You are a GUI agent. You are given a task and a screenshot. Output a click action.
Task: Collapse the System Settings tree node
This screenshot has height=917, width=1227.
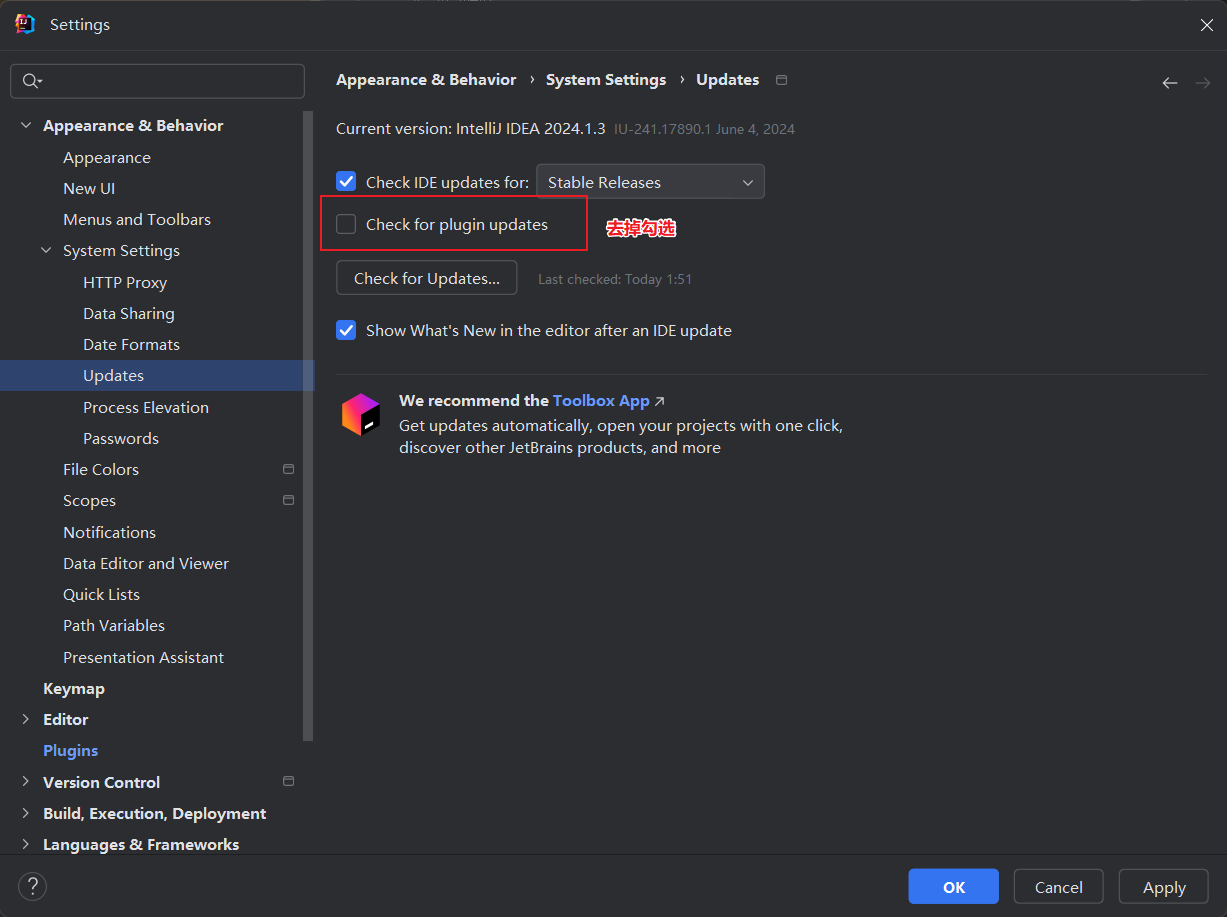click(x=46, y=250)
